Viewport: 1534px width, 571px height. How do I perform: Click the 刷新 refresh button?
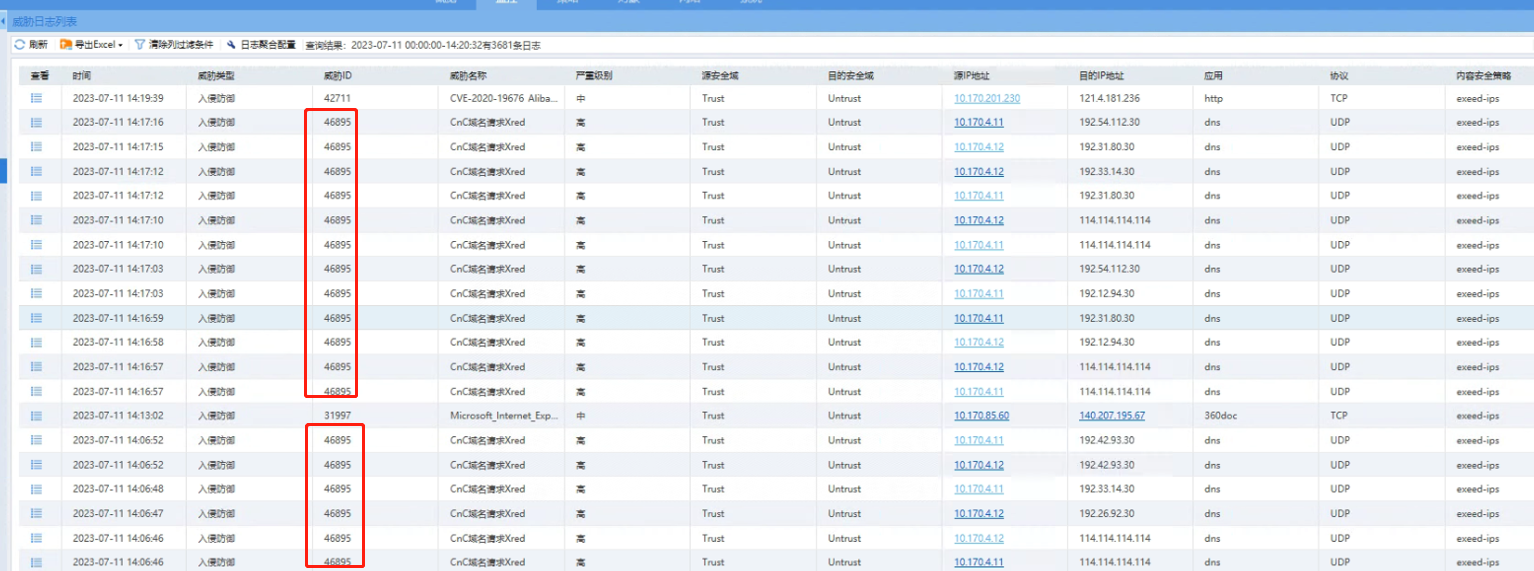(x=30, y=45)
